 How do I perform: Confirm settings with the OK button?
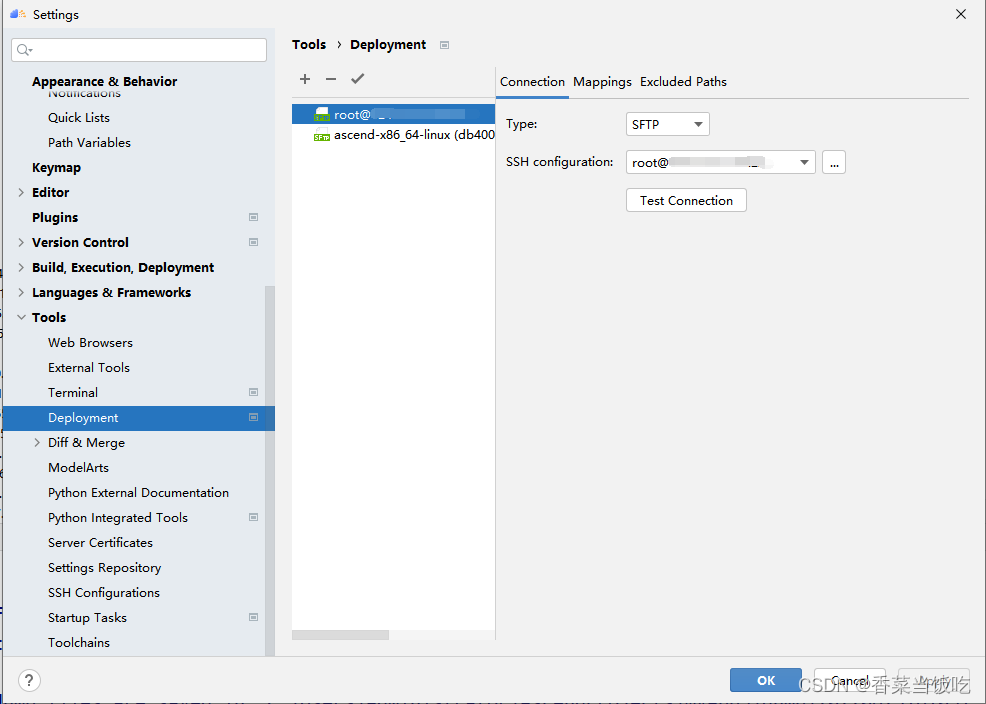tap(766, 680)
